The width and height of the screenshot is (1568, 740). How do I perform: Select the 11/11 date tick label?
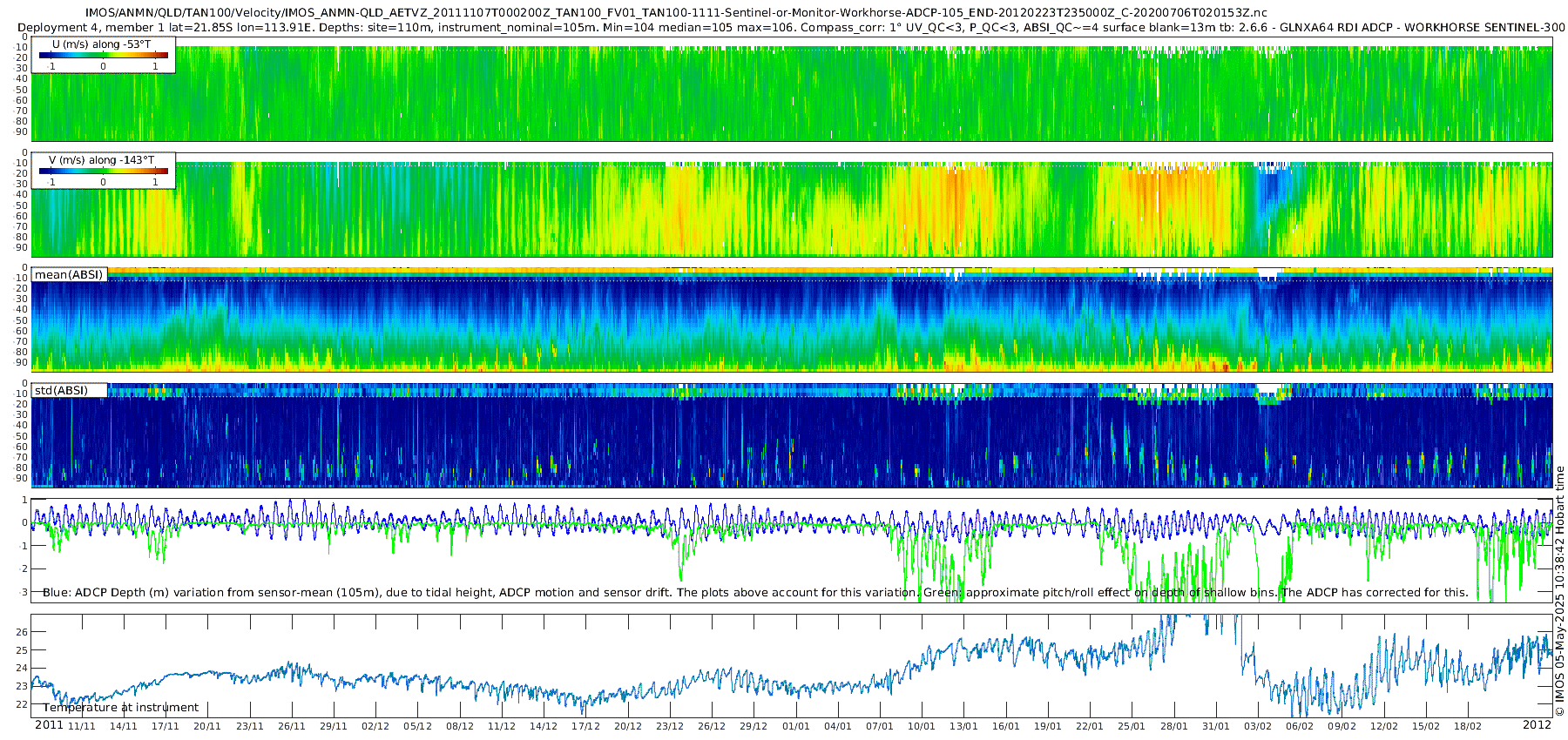[x=81, y=726]
